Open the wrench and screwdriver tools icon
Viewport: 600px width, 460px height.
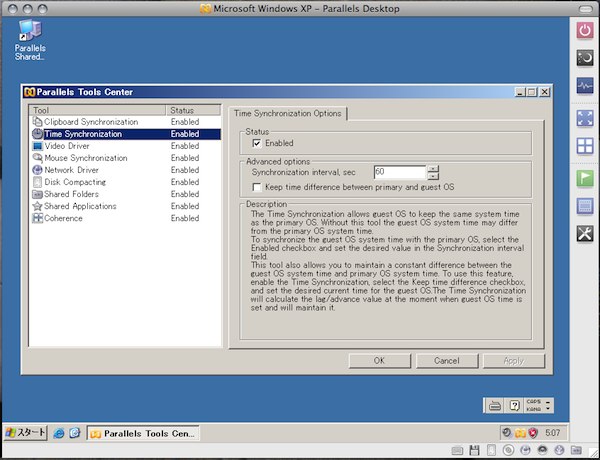pos(585,234)
